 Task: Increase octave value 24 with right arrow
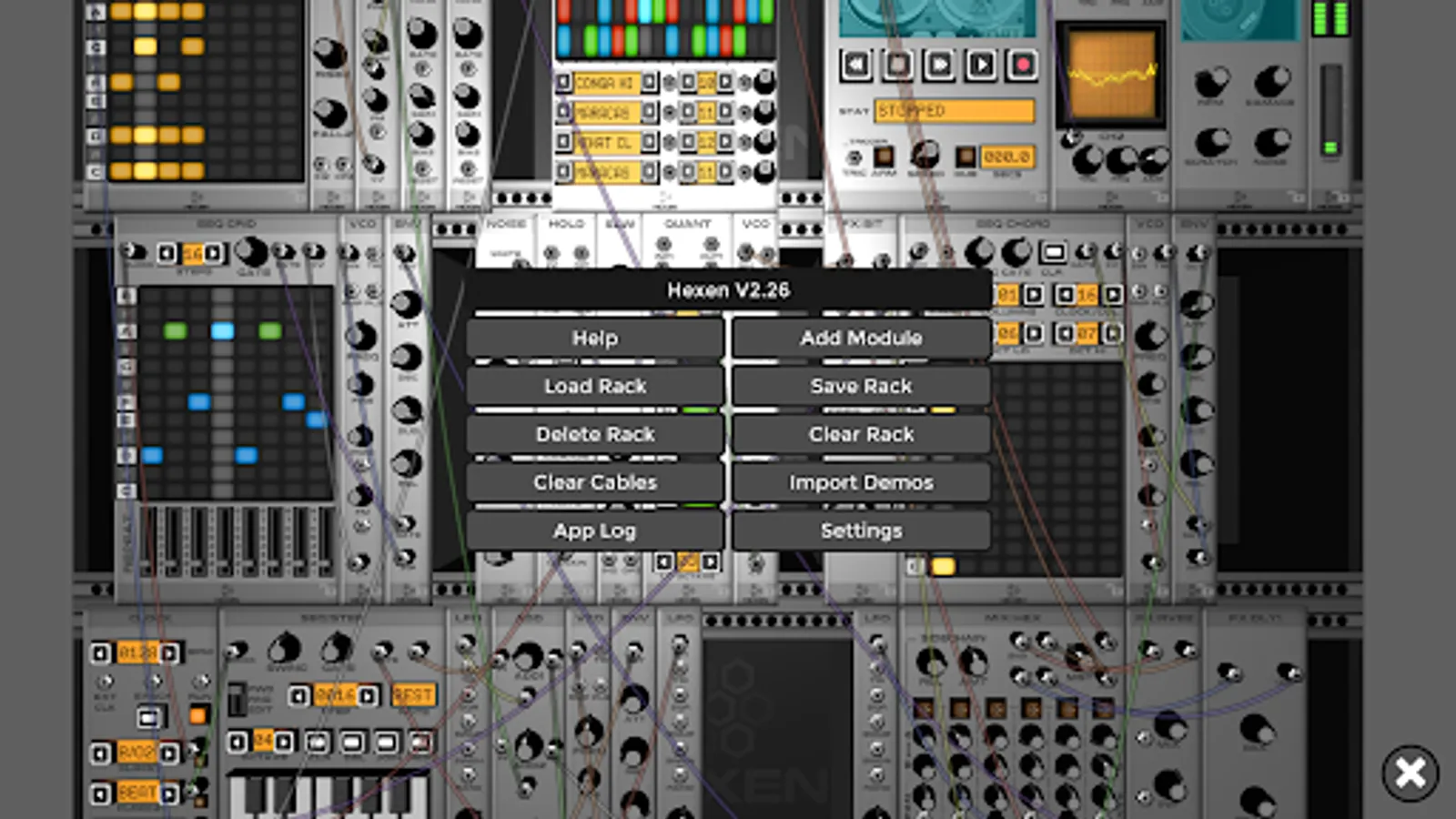click(284, 743)
